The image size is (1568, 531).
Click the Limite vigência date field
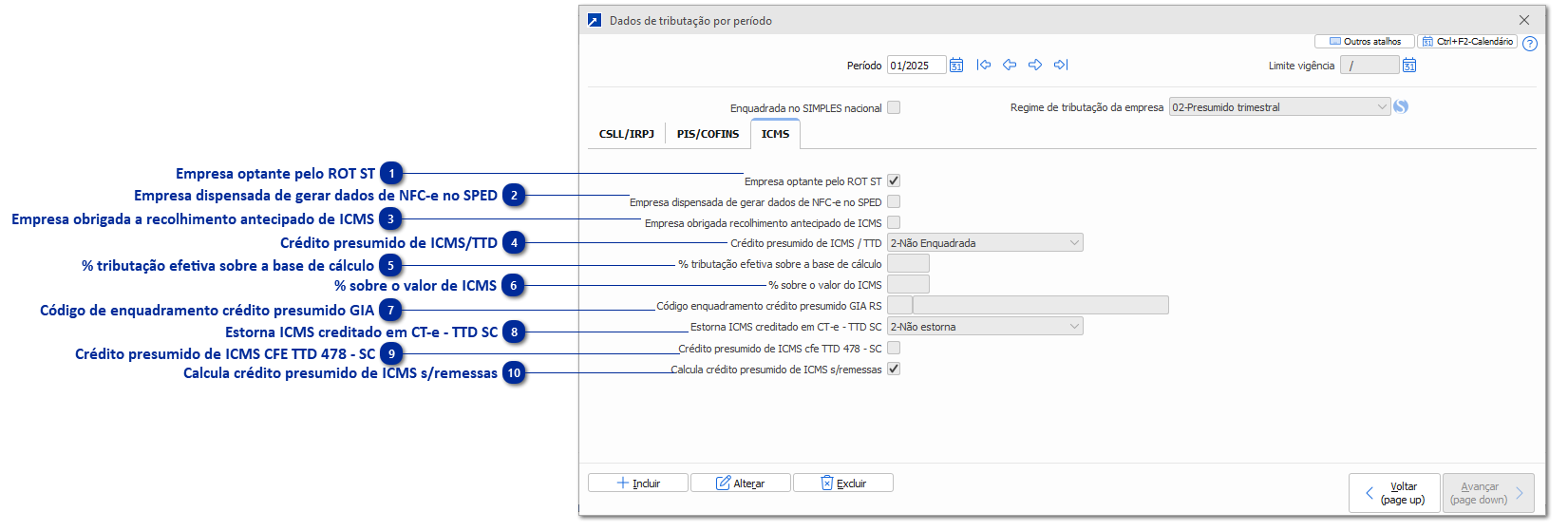point(1370,65)
